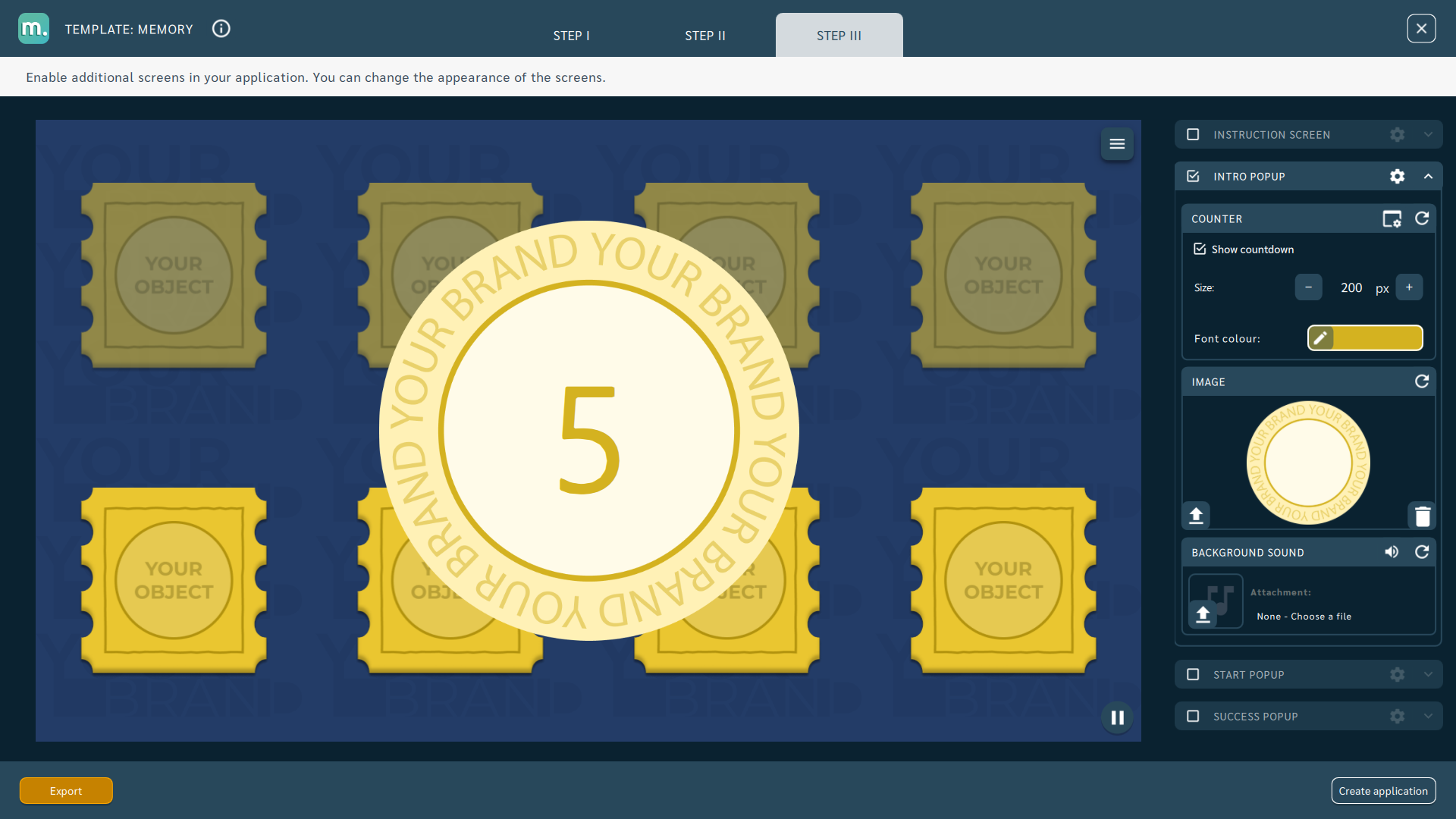Open the template info icon
The image size is (1456, 819).
[221, 29]
